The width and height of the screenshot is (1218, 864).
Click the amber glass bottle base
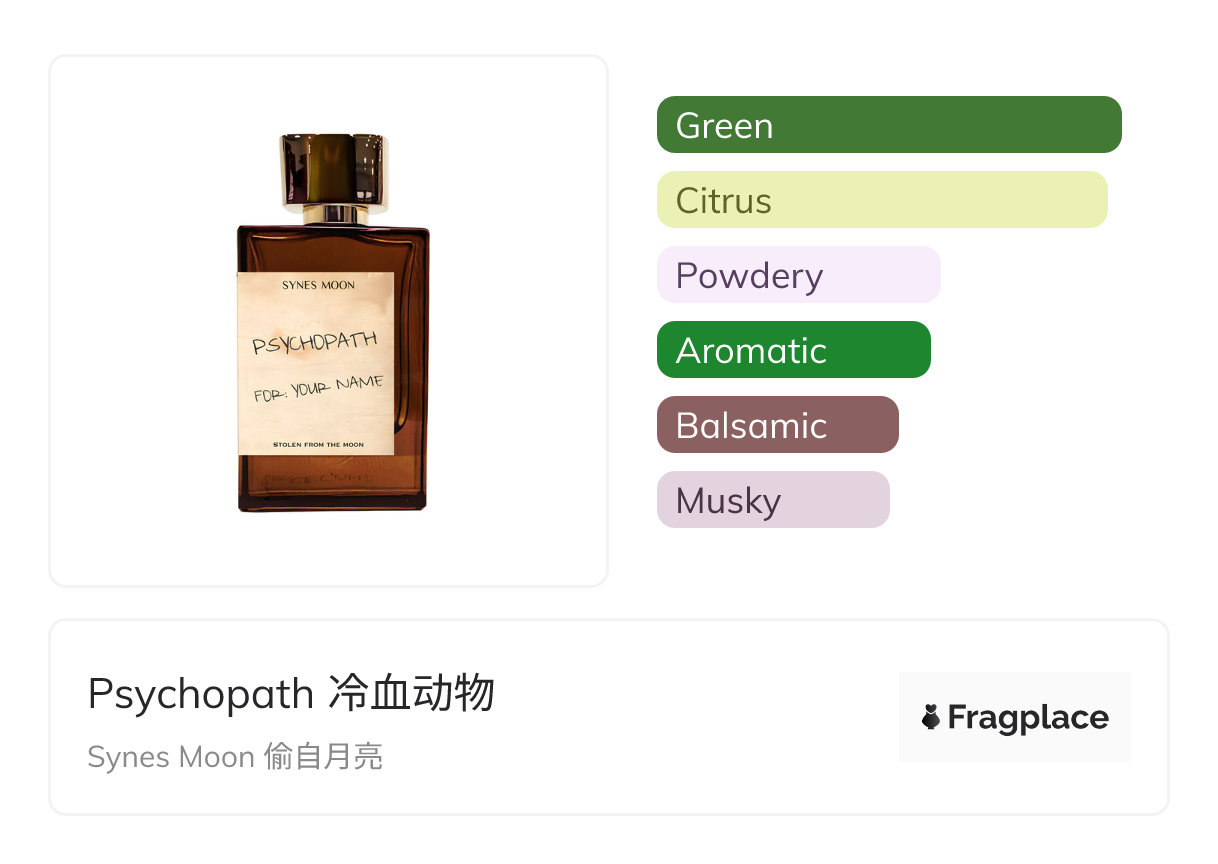333,483
